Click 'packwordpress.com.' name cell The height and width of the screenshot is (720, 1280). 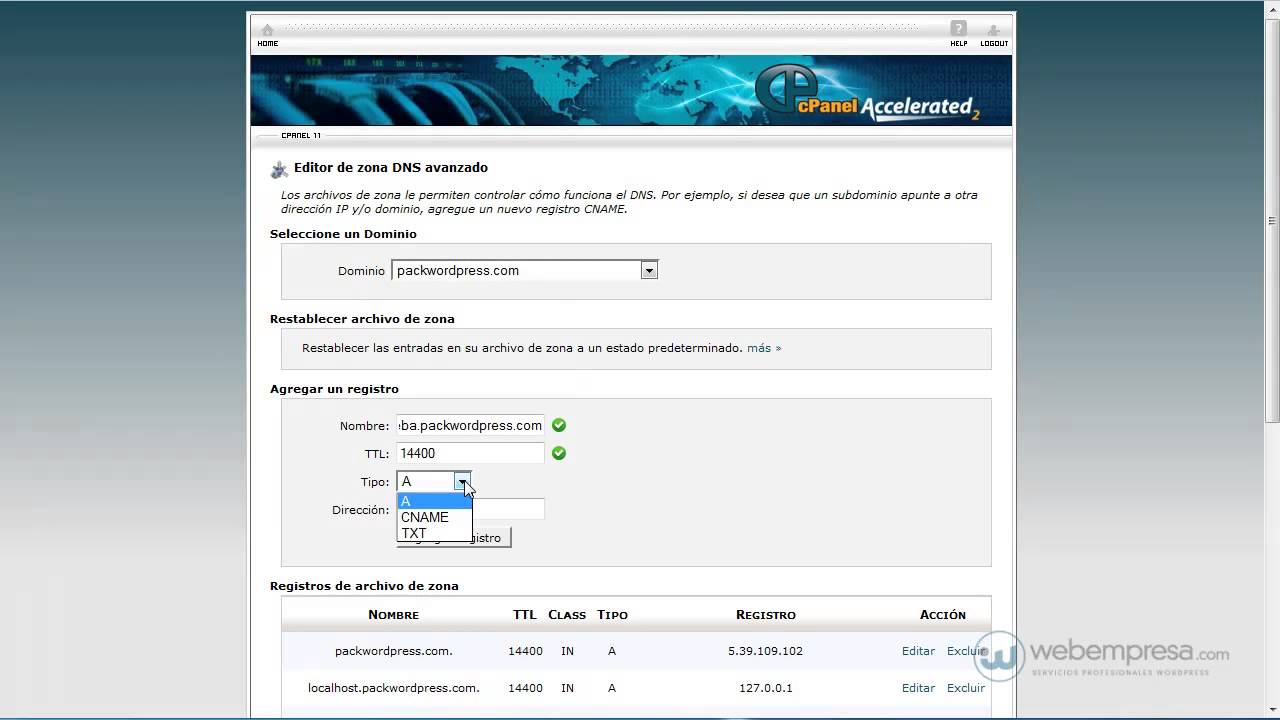click(x=394, y=651)
